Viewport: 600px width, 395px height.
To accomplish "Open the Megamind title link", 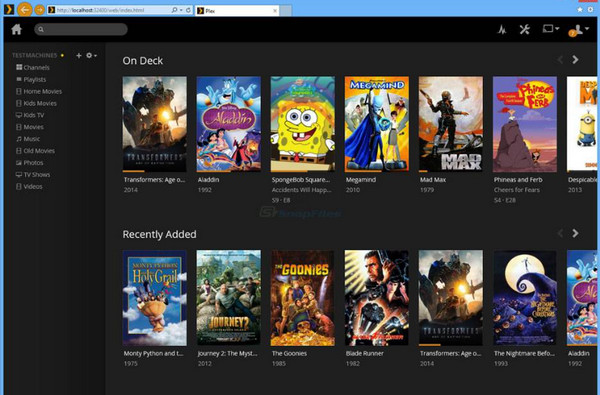I will pyautogui.click(x=361, y=180).
